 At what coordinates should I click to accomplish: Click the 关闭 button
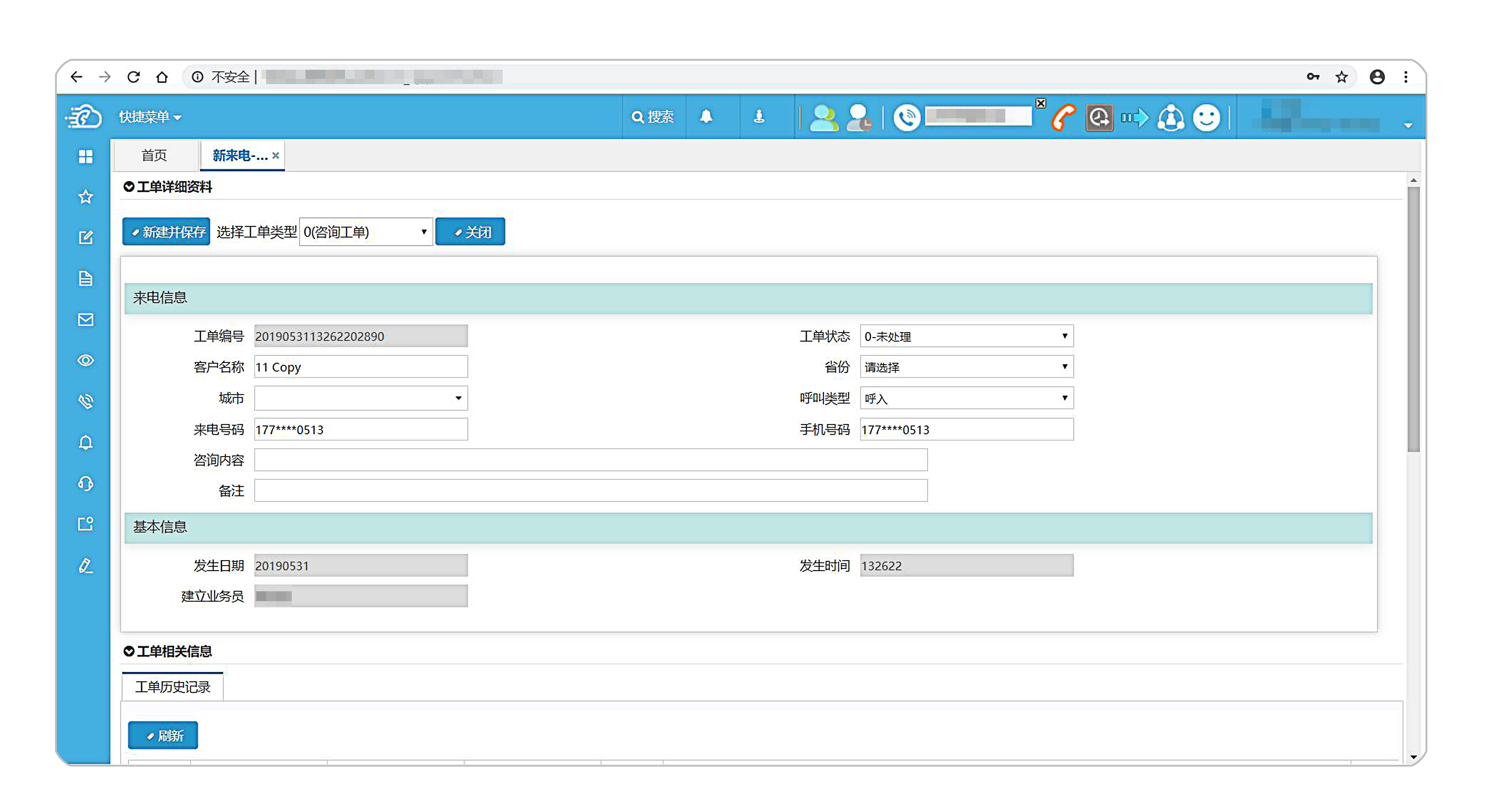[470, 232]
